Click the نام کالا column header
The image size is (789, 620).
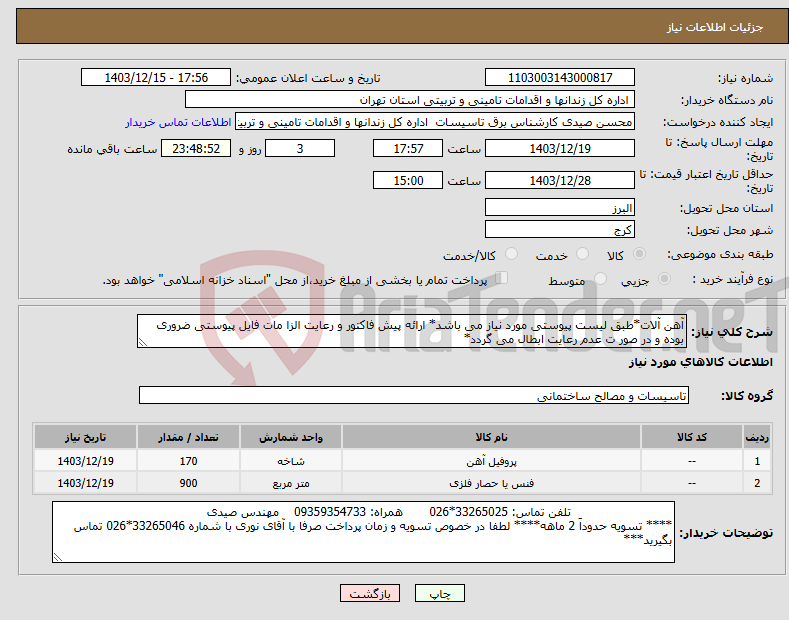[491, 437]
